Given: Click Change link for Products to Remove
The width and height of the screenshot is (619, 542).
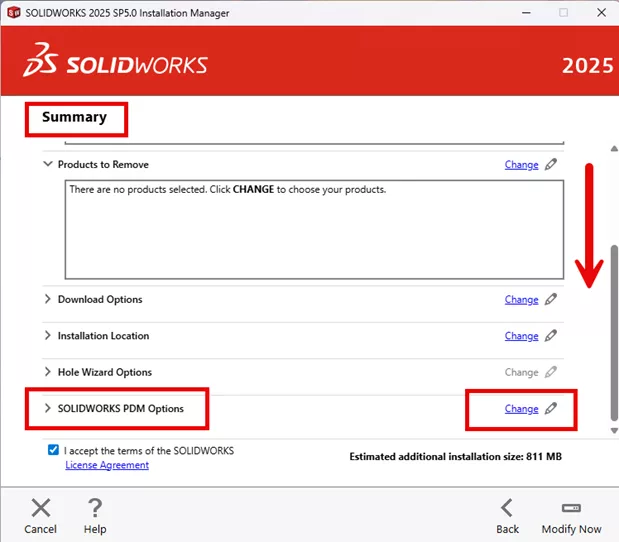Looking at the screenshot, I should point(521,165).
